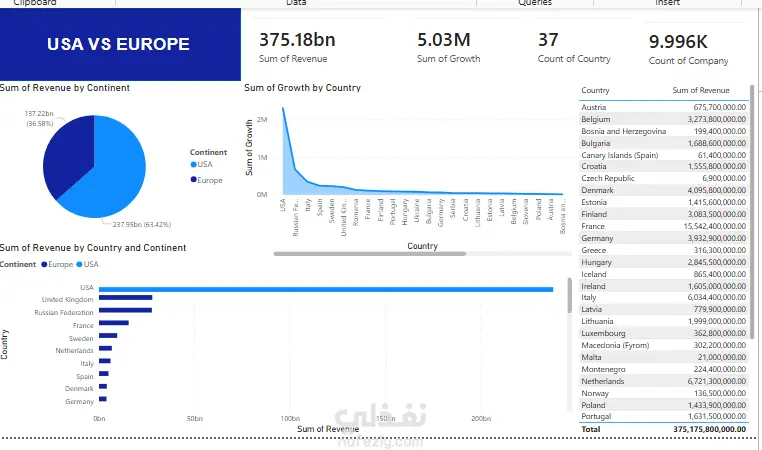Select the USA legend marker in pie chart

click(193, 164)
